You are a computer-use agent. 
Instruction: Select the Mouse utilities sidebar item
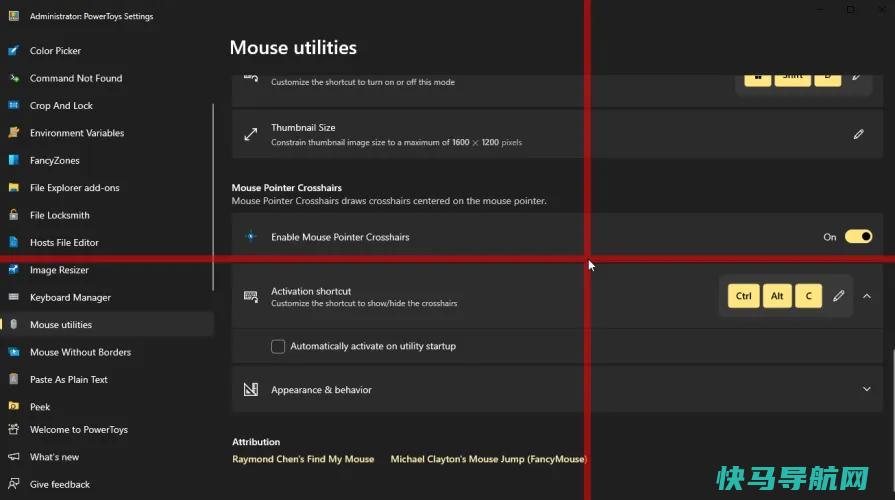pos(107,324)
